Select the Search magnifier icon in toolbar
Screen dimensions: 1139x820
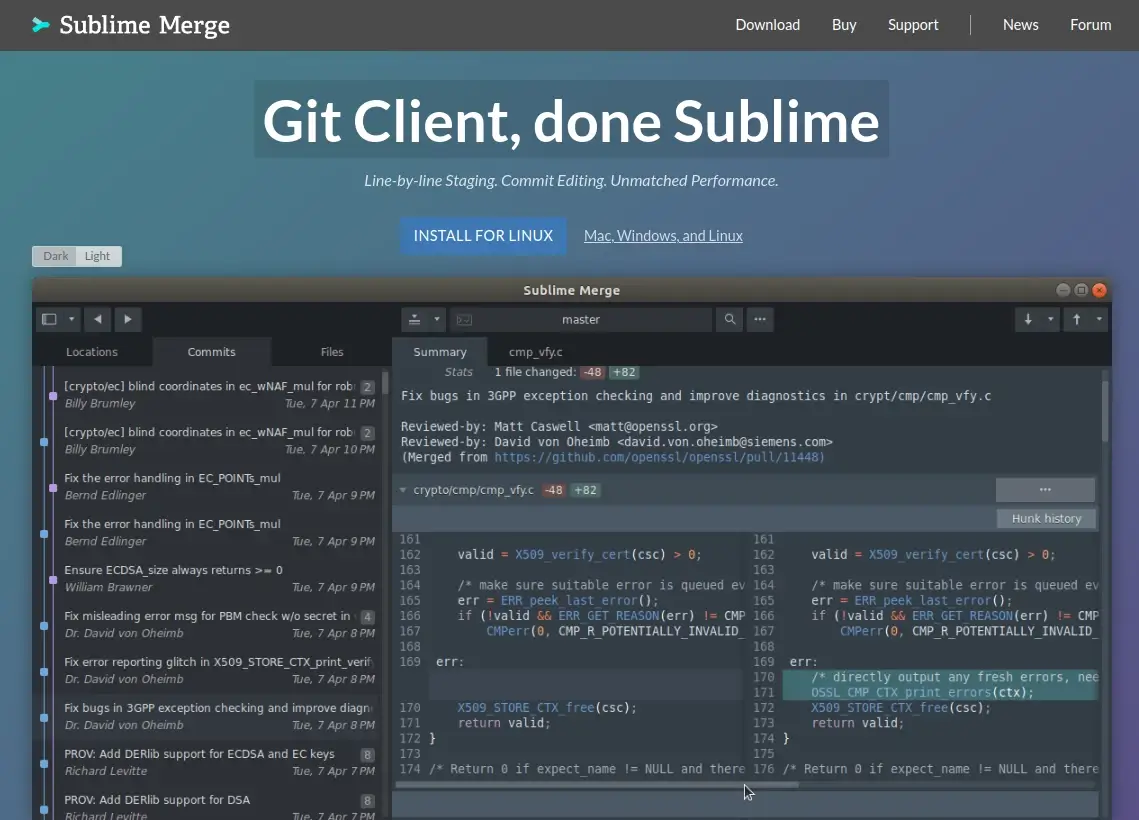(729, 319)
